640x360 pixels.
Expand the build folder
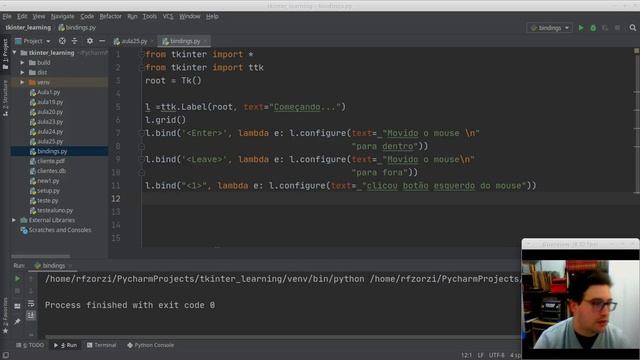pyautogui.click(x=22, y=63)
